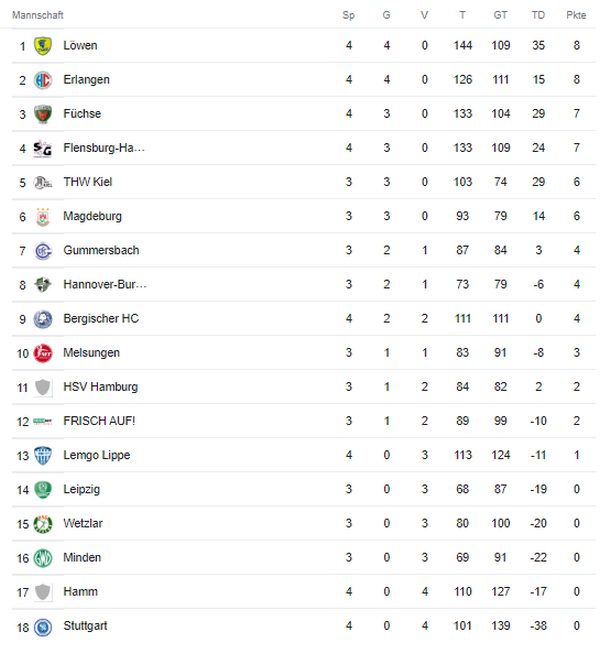The width and height of the screenshot is (600, 654).
Task: Open the Lemgo Lippe striped shield icon
Action: click(x=43, y=455)
